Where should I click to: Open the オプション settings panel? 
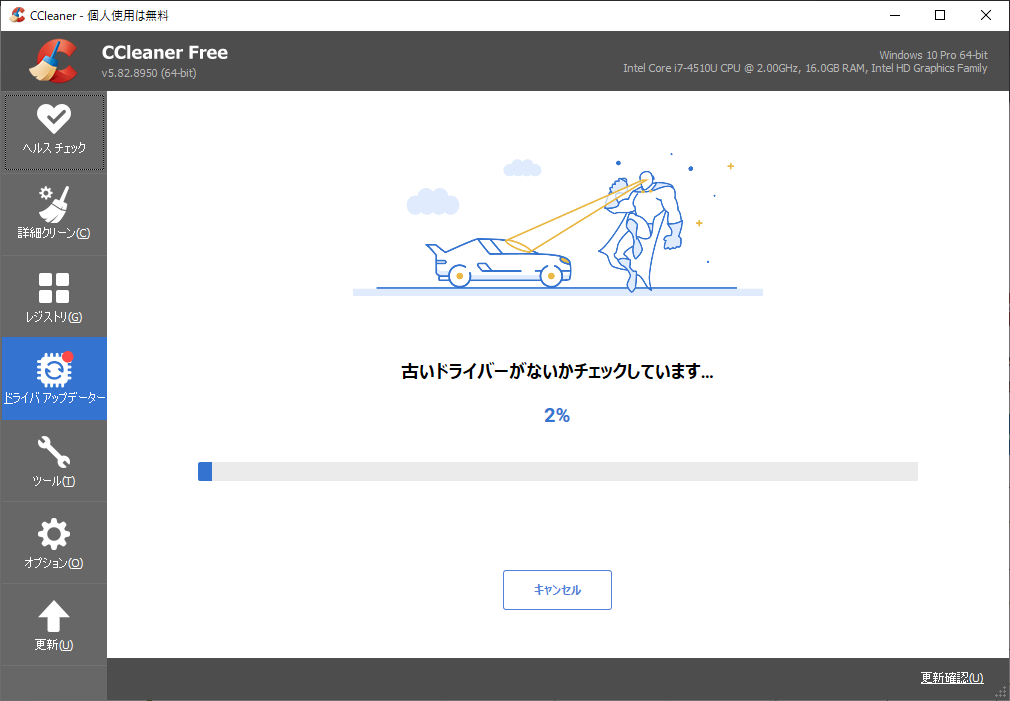pyautogui.click(x=54, y=540)
